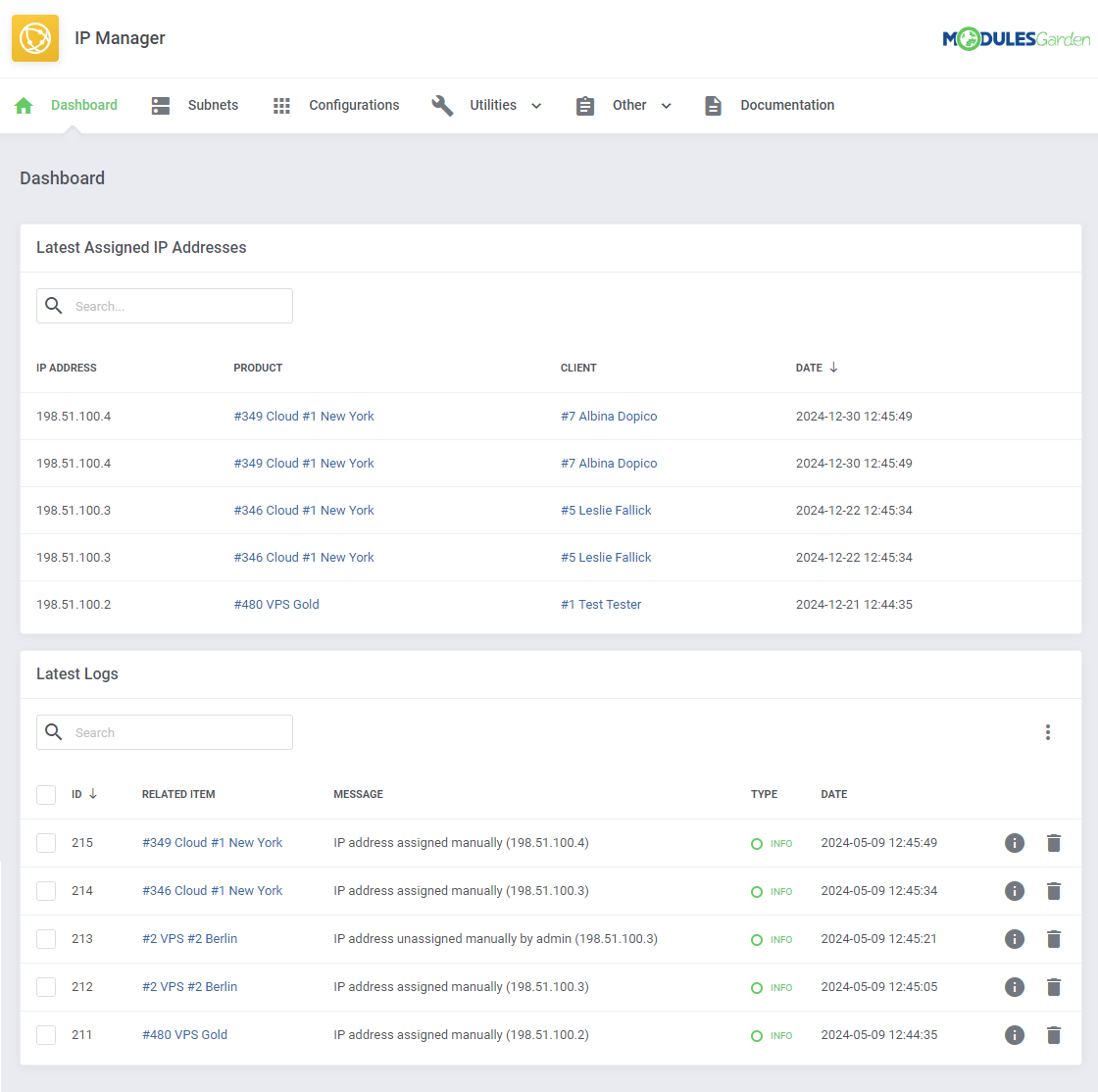Click the Documentation file icon
The width and height of the screenshot is (1098, 1092).
713,105
